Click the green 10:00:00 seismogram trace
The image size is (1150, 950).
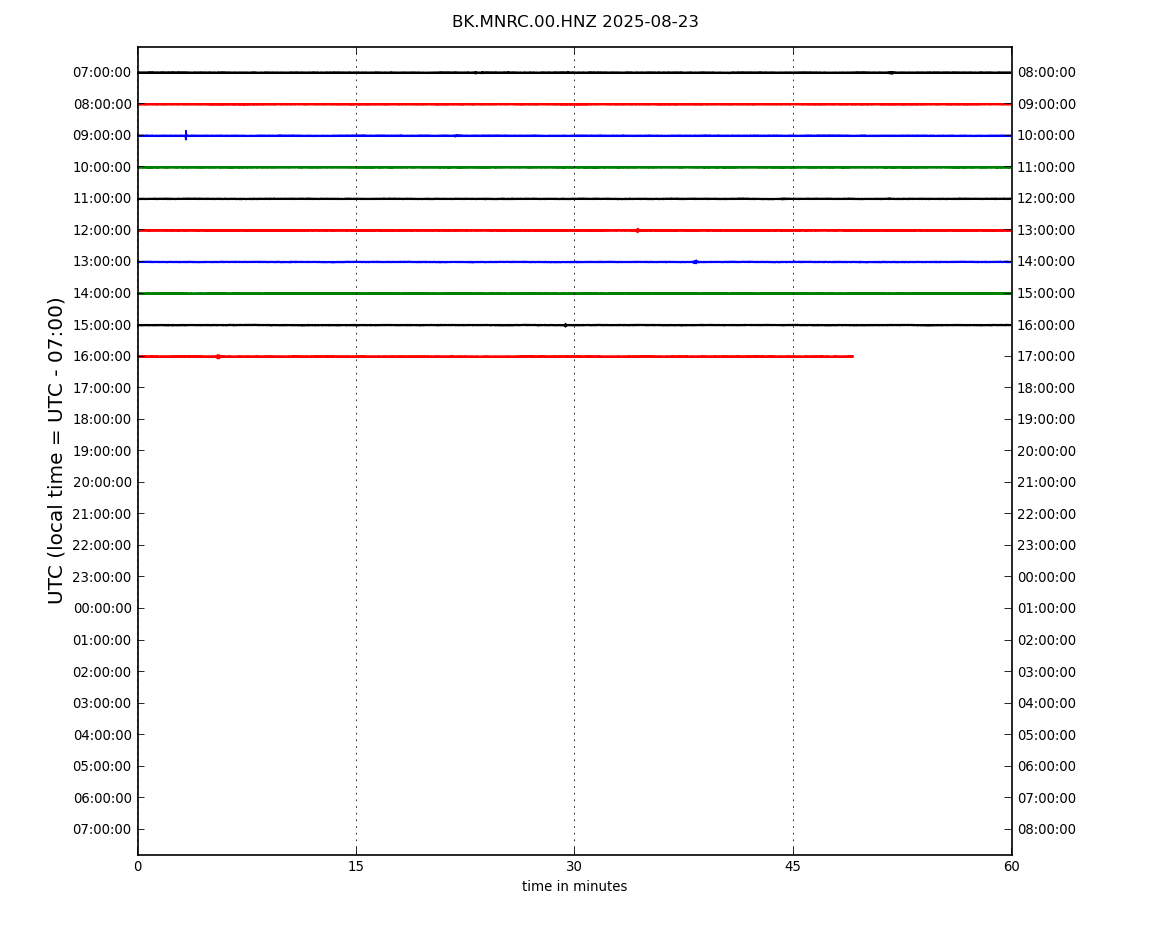[574, 167]
